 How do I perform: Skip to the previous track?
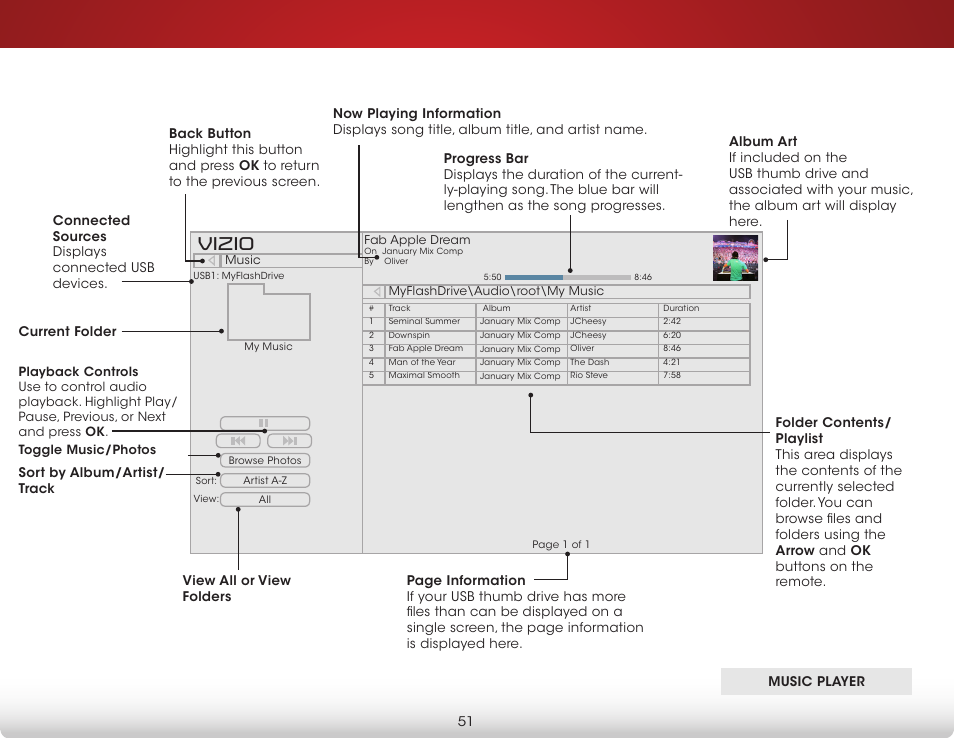coord(238,440)
